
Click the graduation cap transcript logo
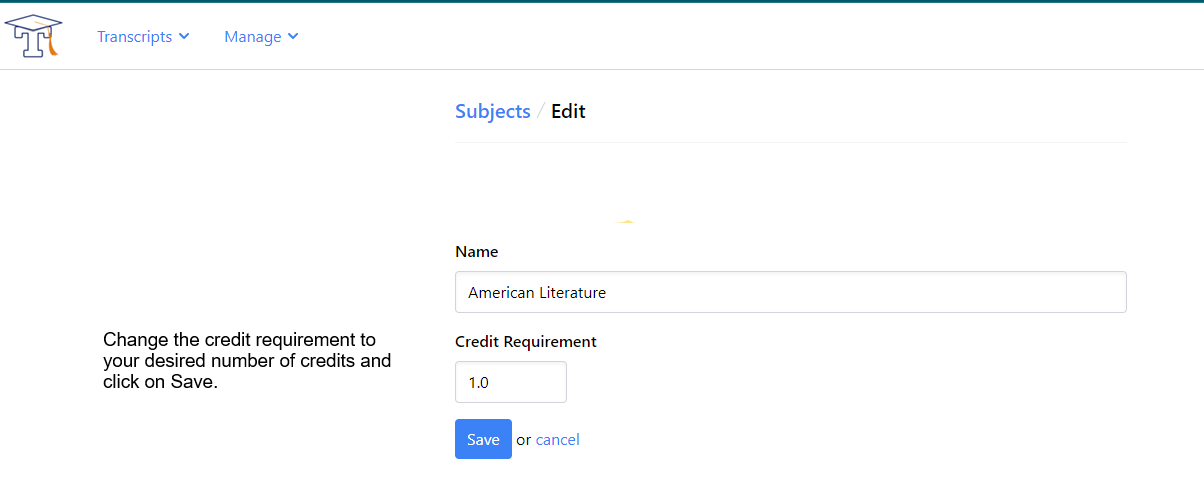34,36
